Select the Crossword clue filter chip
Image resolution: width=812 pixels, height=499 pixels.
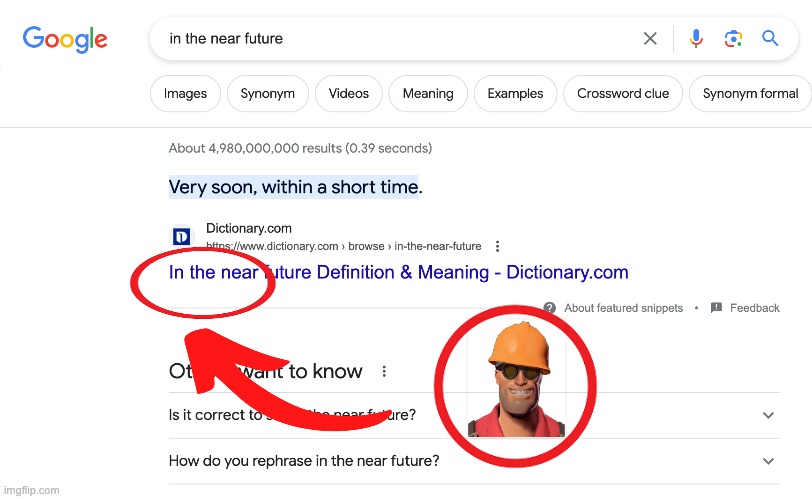pos(623,94)
